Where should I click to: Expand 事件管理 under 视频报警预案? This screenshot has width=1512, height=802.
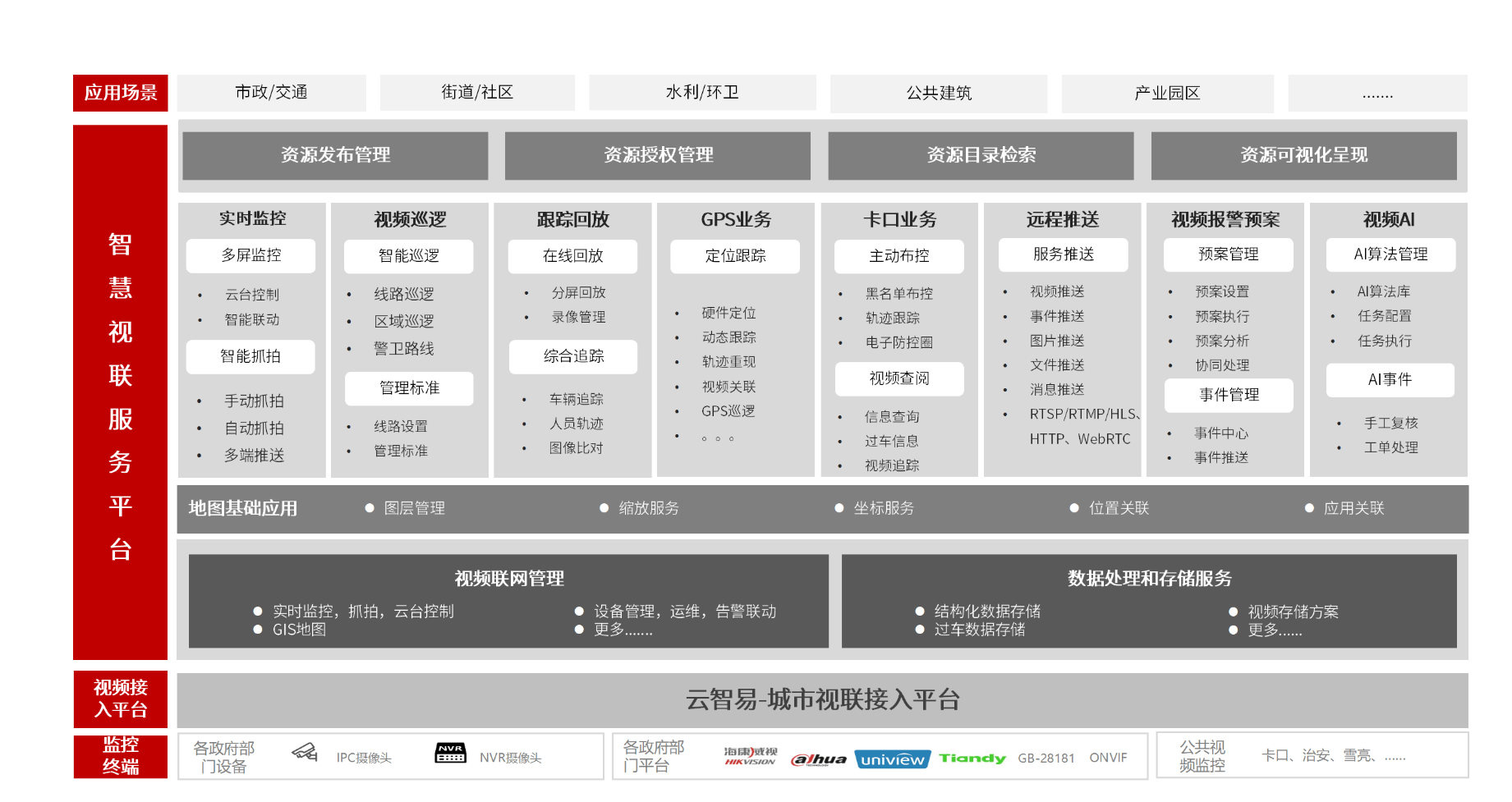click(1228, 395)
